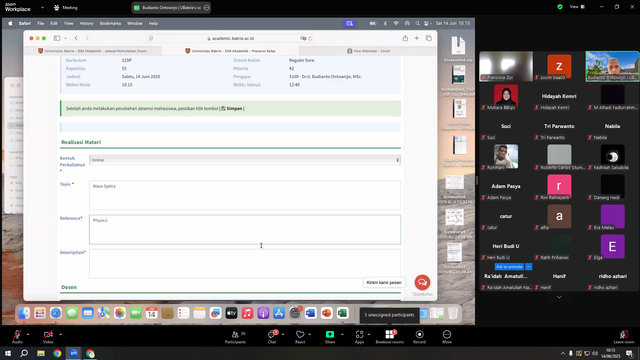The image size is (640, 360).
Task: Expand Audio options caret
Action: 28,334
